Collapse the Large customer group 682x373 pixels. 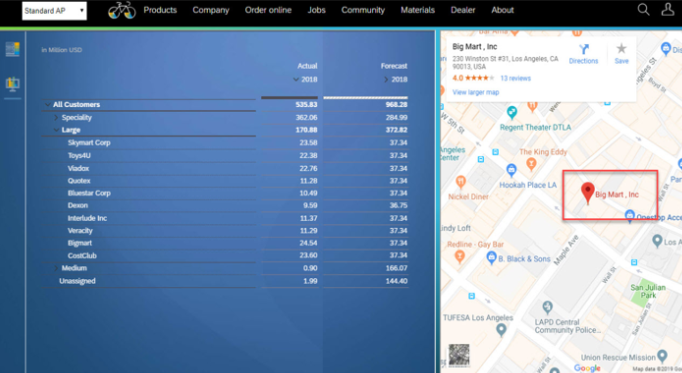click(56, 130)
